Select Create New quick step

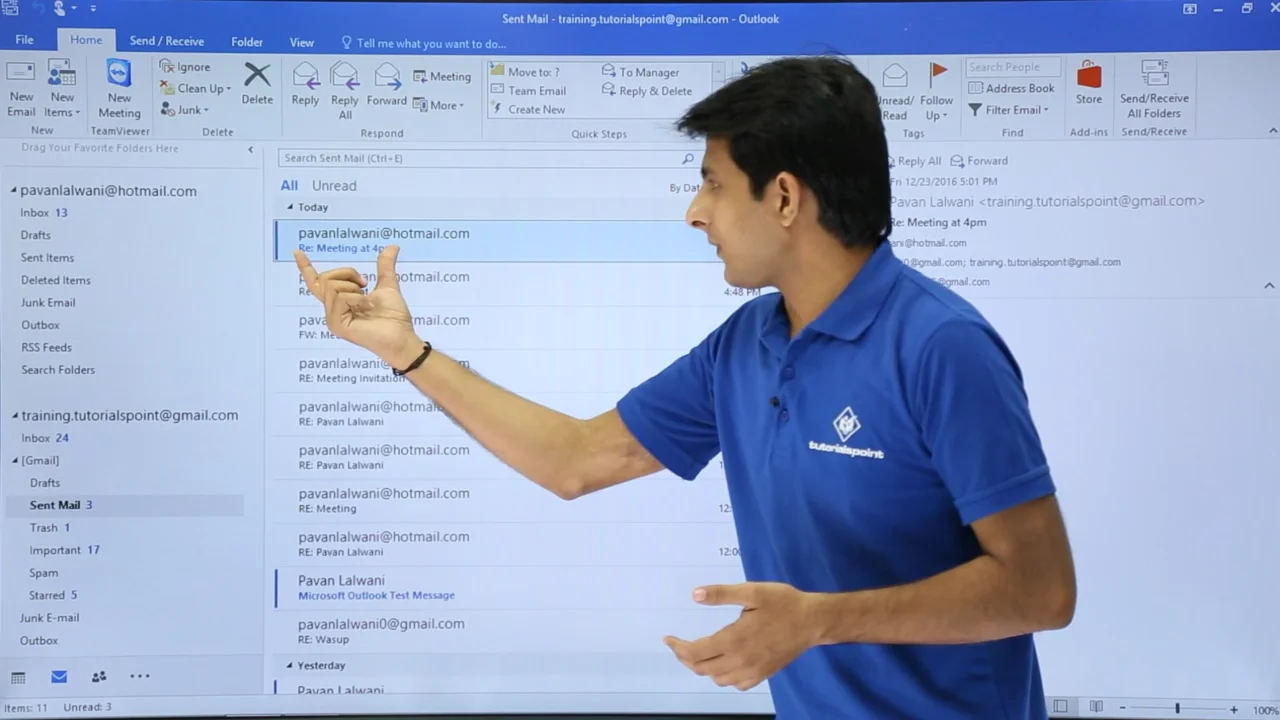coord(528,109)
